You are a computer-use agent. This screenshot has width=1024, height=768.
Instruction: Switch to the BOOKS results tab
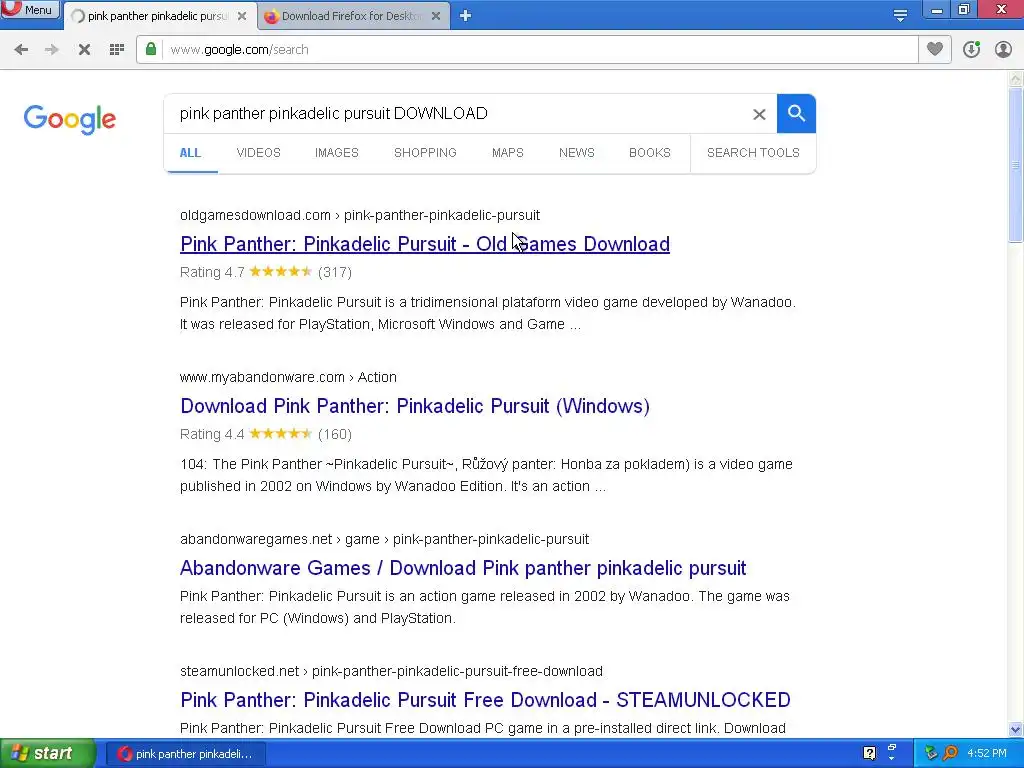pos(650,153)
